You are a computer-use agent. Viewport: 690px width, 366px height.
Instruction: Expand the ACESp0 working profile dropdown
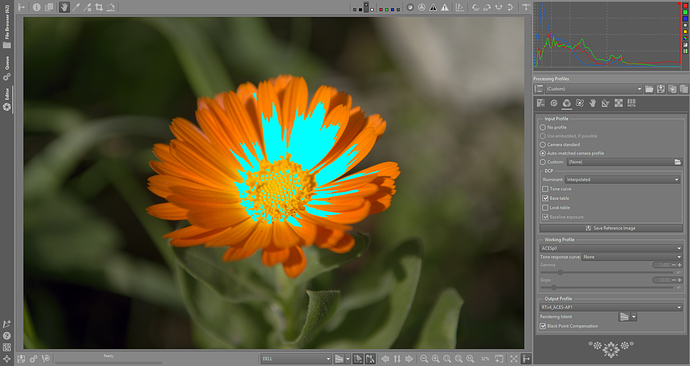click(x=611, y=248)
